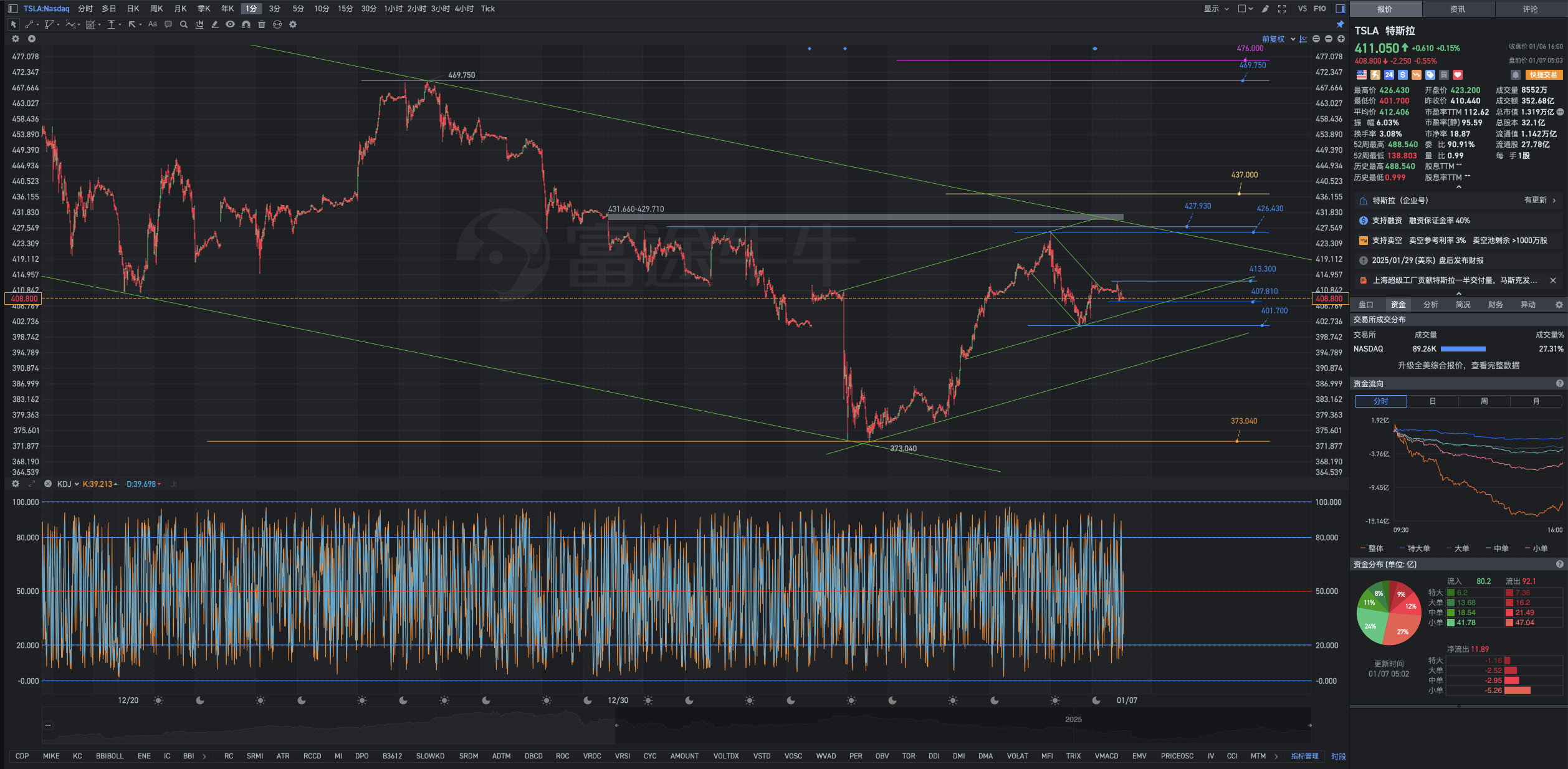Screen dimensions: 1568x769
Task: Open quote panel tab settings gear
Action: (1559, 305)
